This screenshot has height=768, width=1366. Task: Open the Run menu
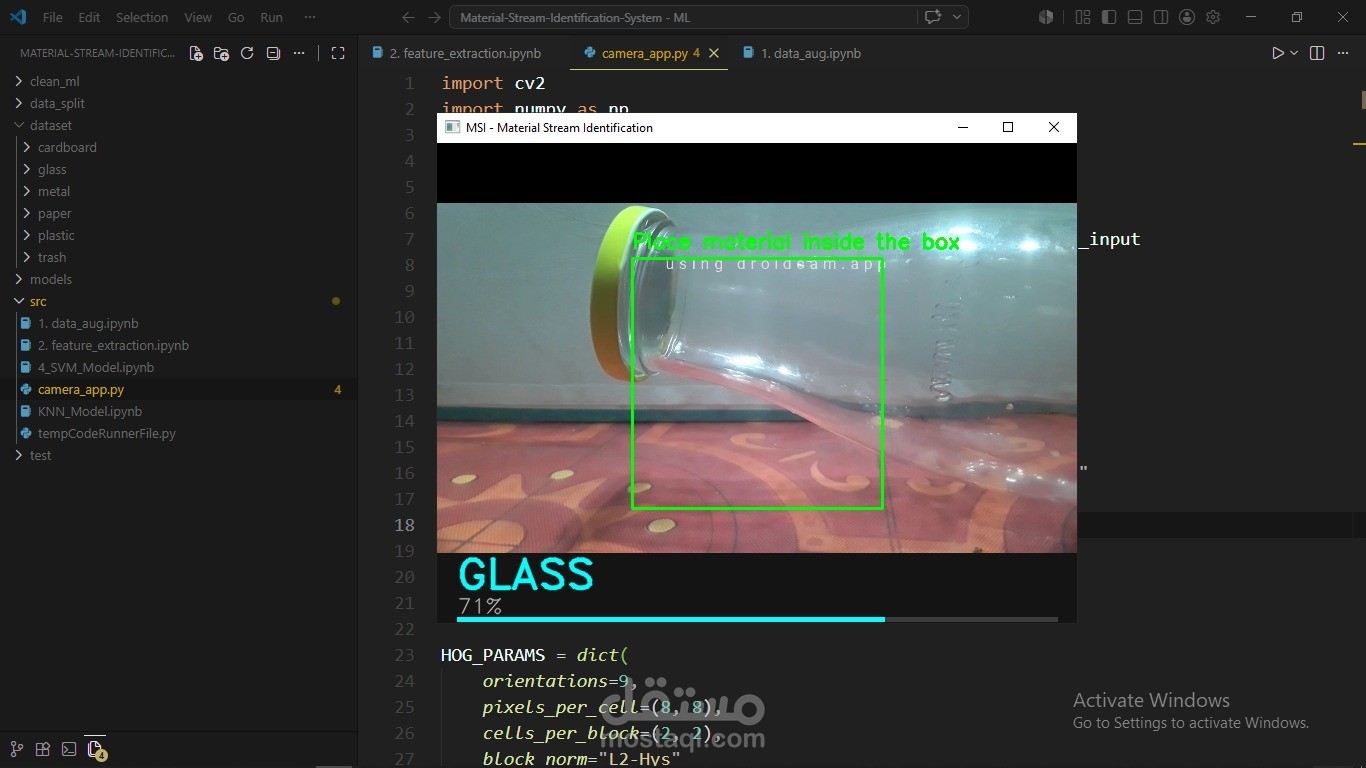click(x=271, y=17)
